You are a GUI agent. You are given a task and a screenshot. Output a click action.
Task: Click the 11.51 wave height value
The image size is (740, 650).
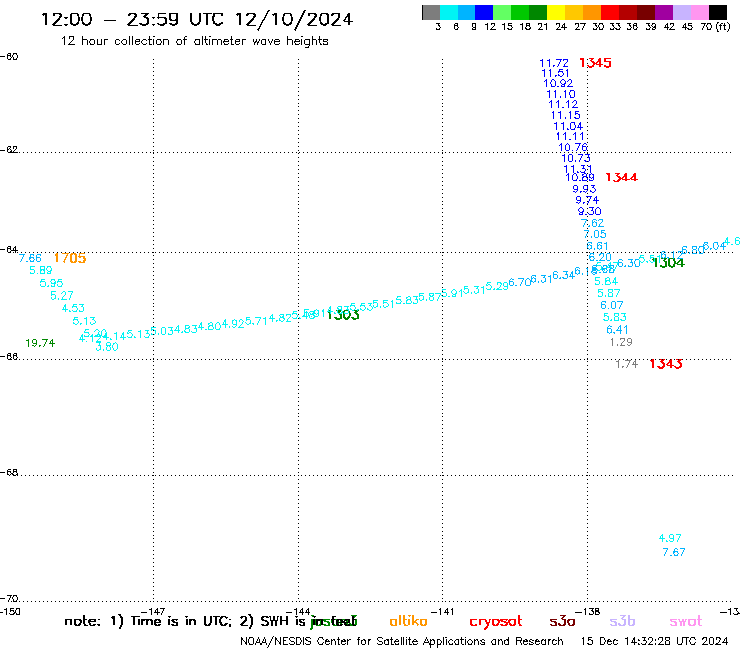[x=555, y=73]
